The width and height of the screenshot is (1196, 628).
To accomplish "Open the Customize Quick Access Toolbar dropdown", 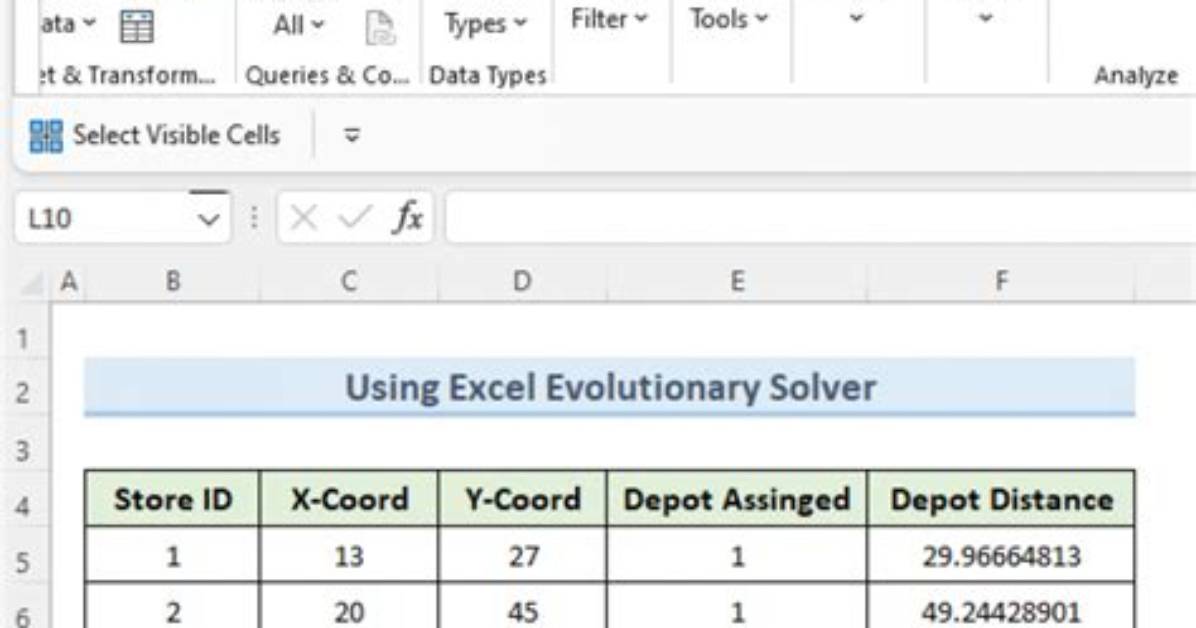I will tap(351, 136).
